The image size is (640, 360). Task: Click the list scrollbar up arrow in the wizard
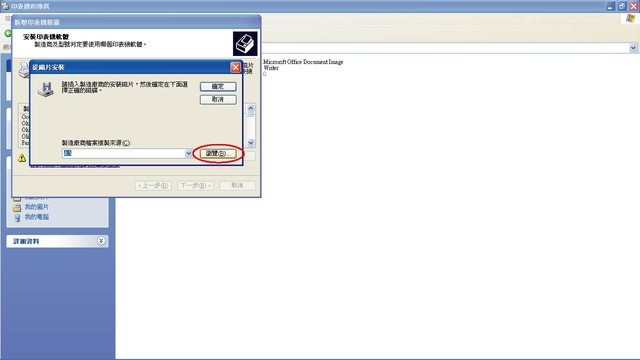251,109
